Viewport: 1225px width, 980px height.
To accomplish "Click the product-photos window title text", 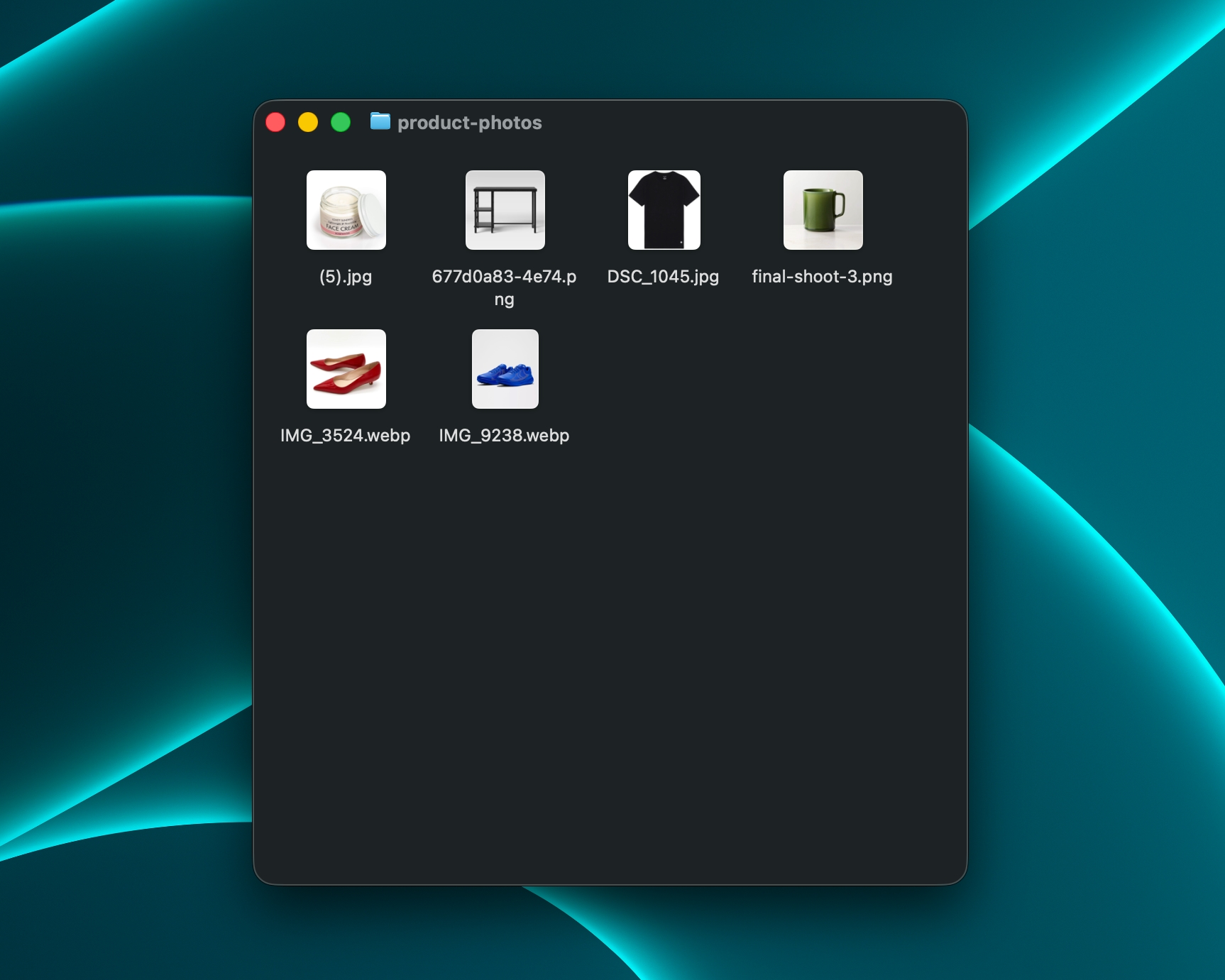I will 471,121.
